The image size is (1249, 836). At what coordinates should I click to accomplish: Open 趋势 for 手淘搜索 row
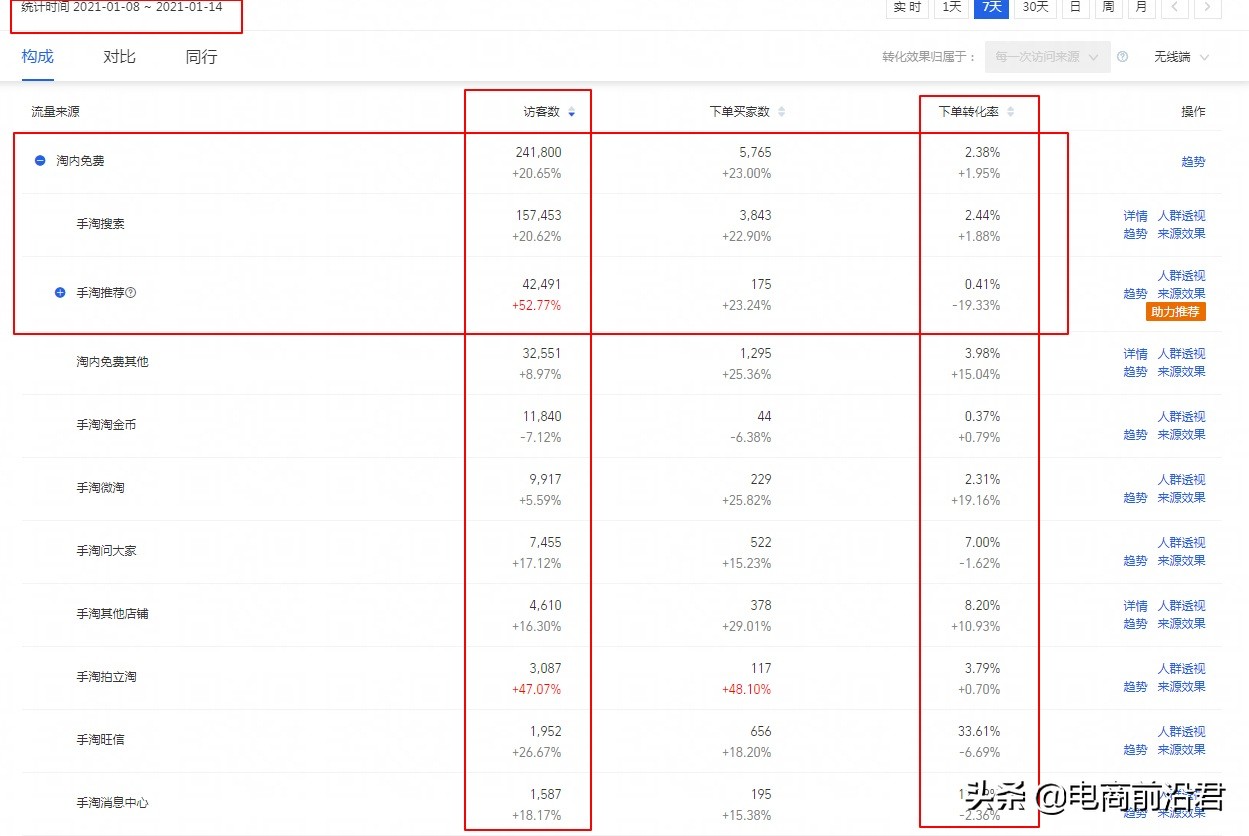click(1135, 233)
